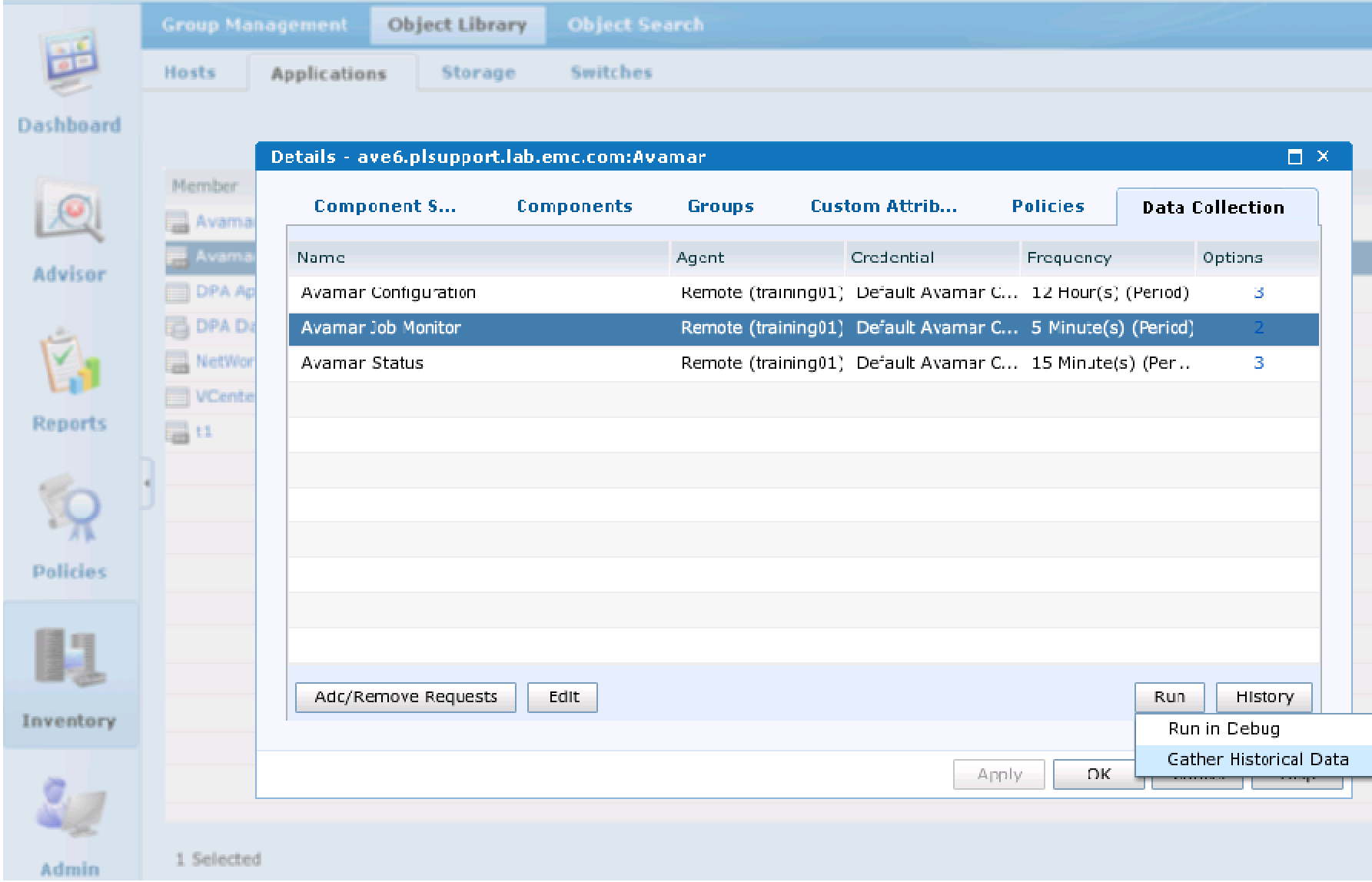Screen dimensions: 1372x882
Task: Edit the selected data collection request
Action: pyautogui.click(x=563, y=696)
